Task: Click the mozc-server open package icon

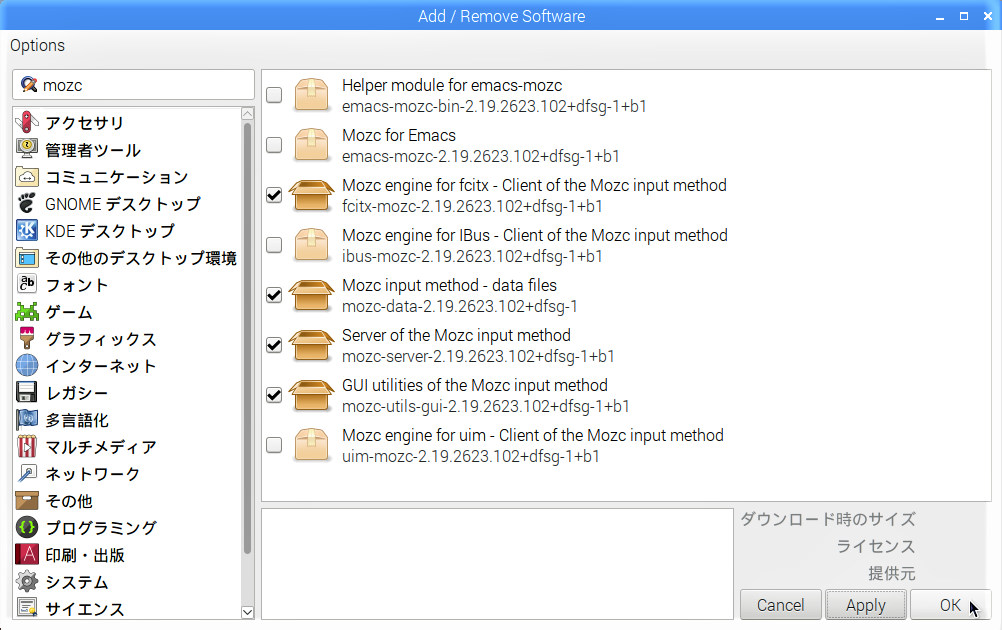Action: (x=311, y=345)
